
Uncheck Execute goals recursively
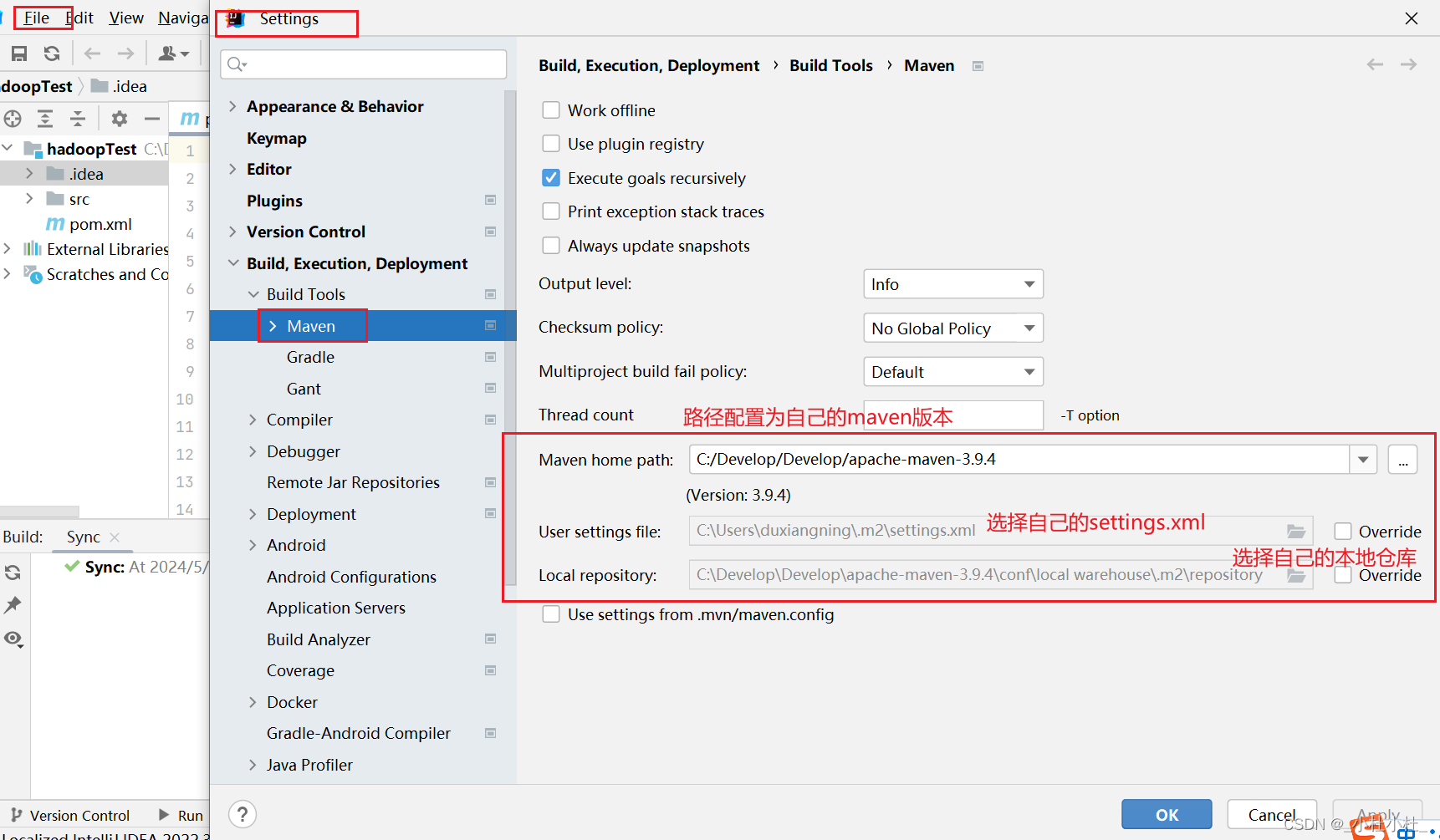click(x=551, y=178)
